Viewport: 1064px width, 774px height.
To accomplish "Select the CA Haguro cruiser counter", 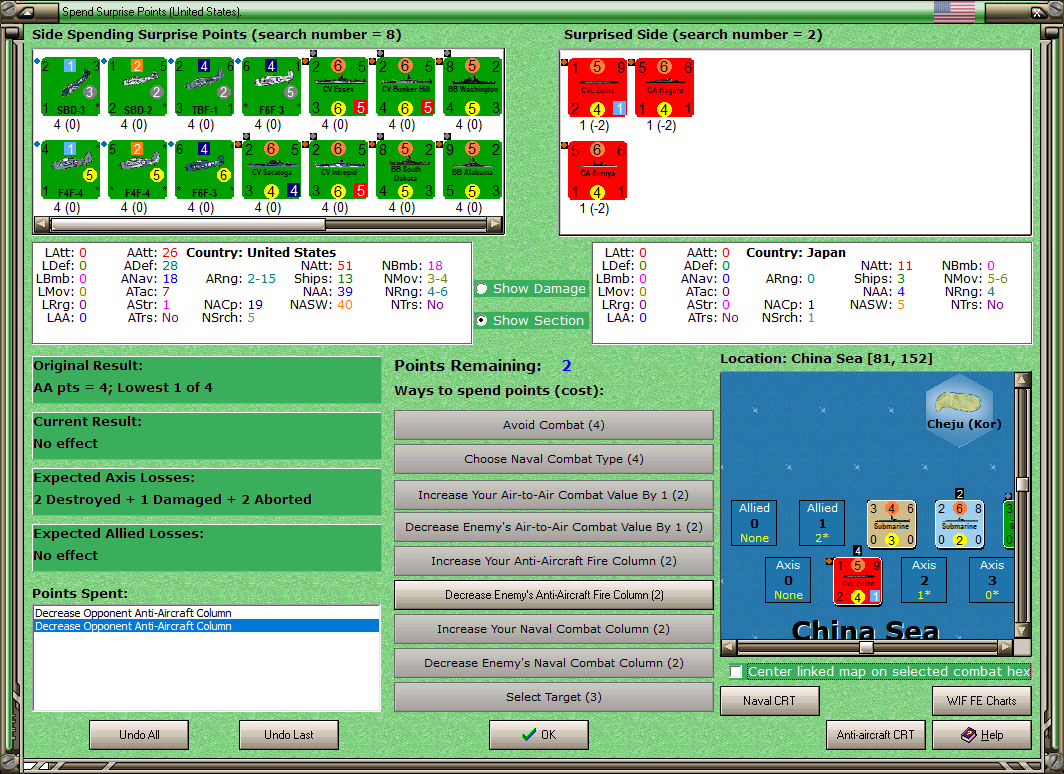I will tap(664, 88).
